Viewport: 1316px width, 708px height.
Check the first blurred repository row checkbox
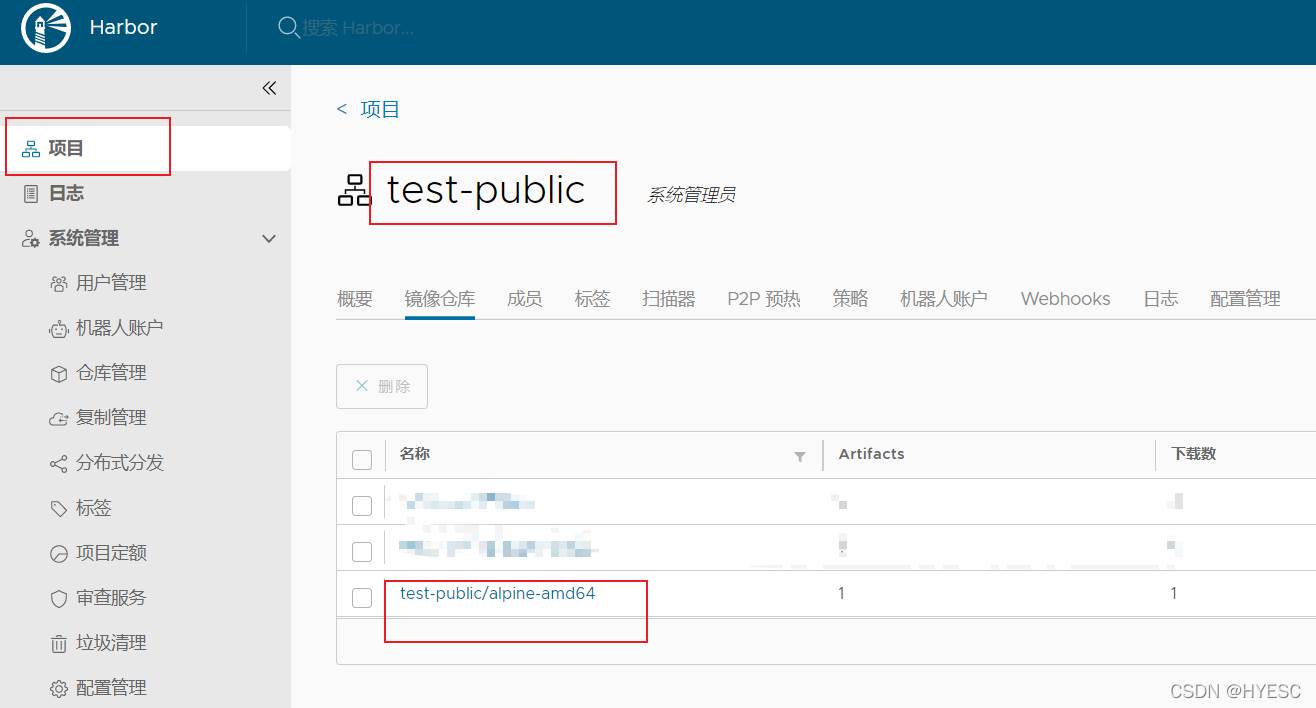click(x=362, y=506)
